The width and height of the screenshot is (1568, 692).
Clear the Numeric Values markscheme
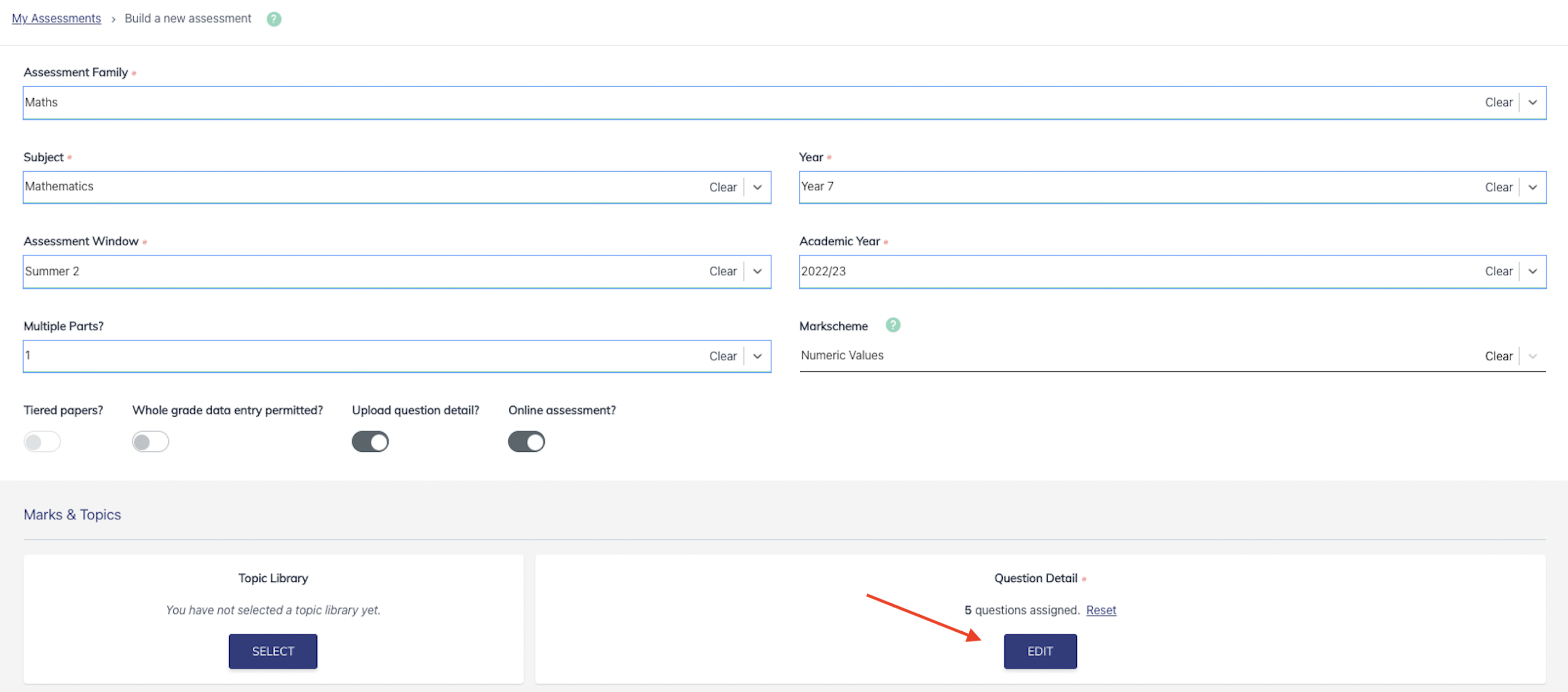[x=1498, y=356]
